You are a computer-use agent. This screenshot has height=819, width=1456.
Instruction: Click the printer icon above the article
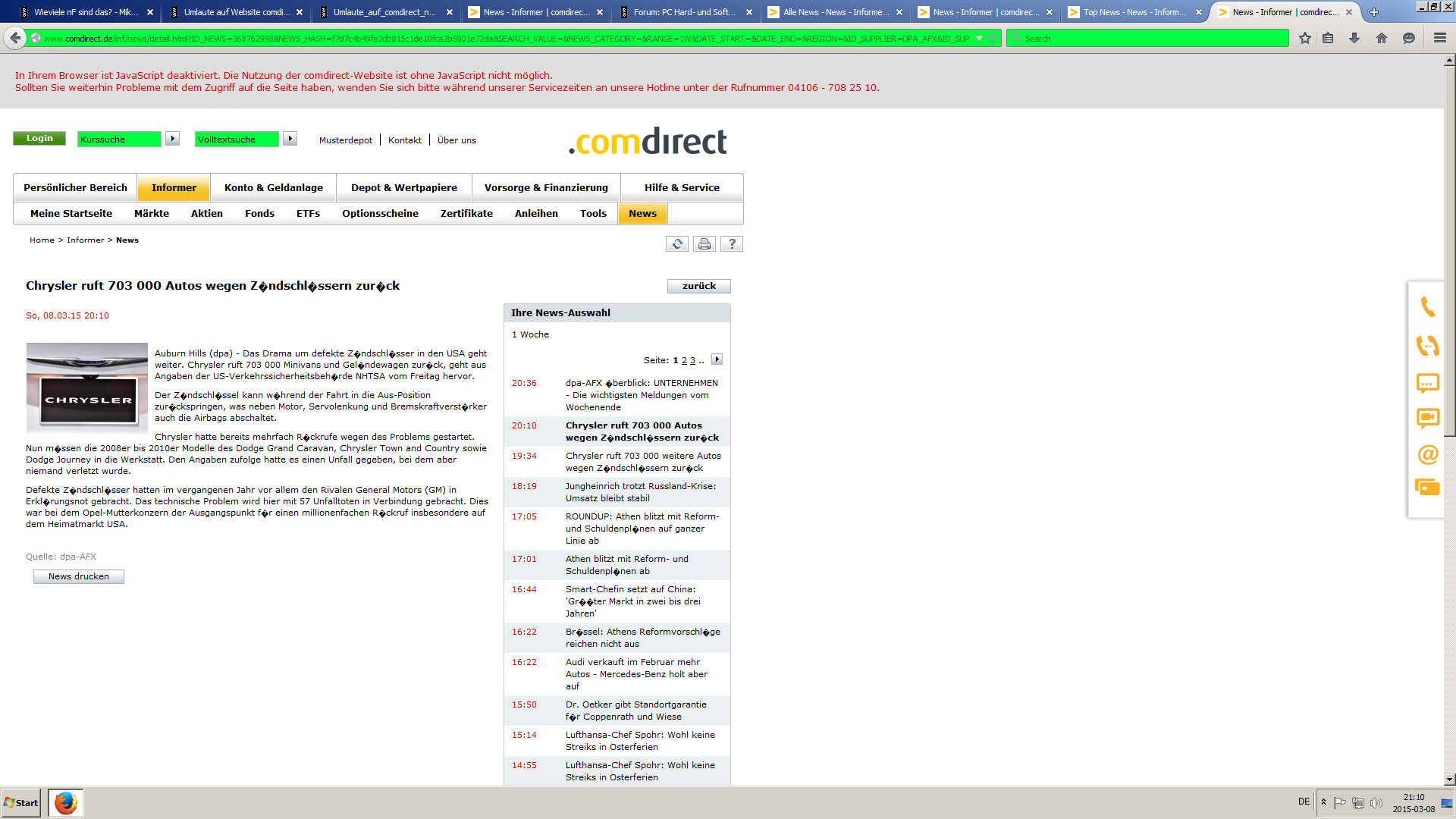click(704, 243)
